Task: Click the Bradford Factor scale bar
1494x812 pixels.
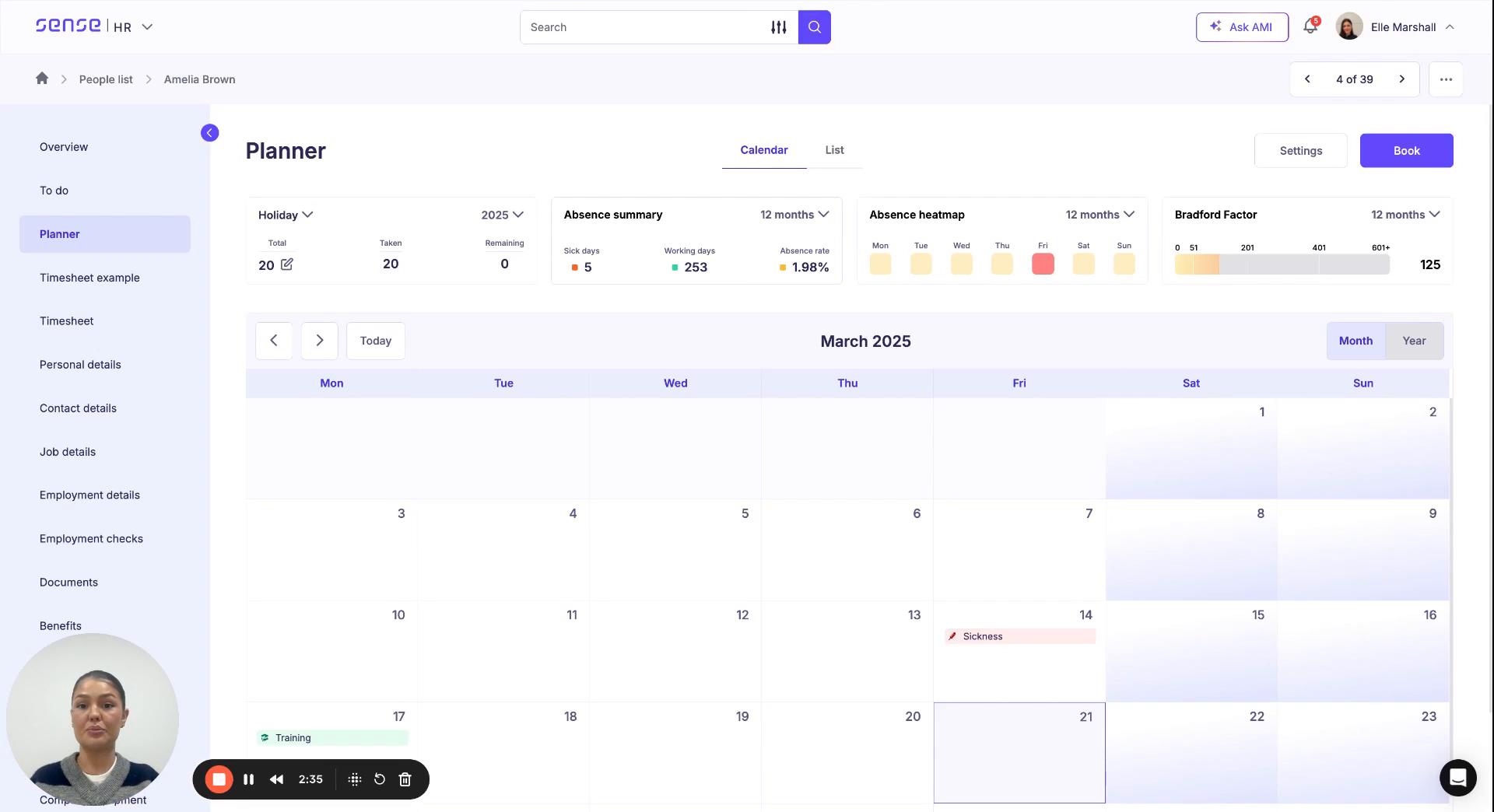Action: point(1282,264)
